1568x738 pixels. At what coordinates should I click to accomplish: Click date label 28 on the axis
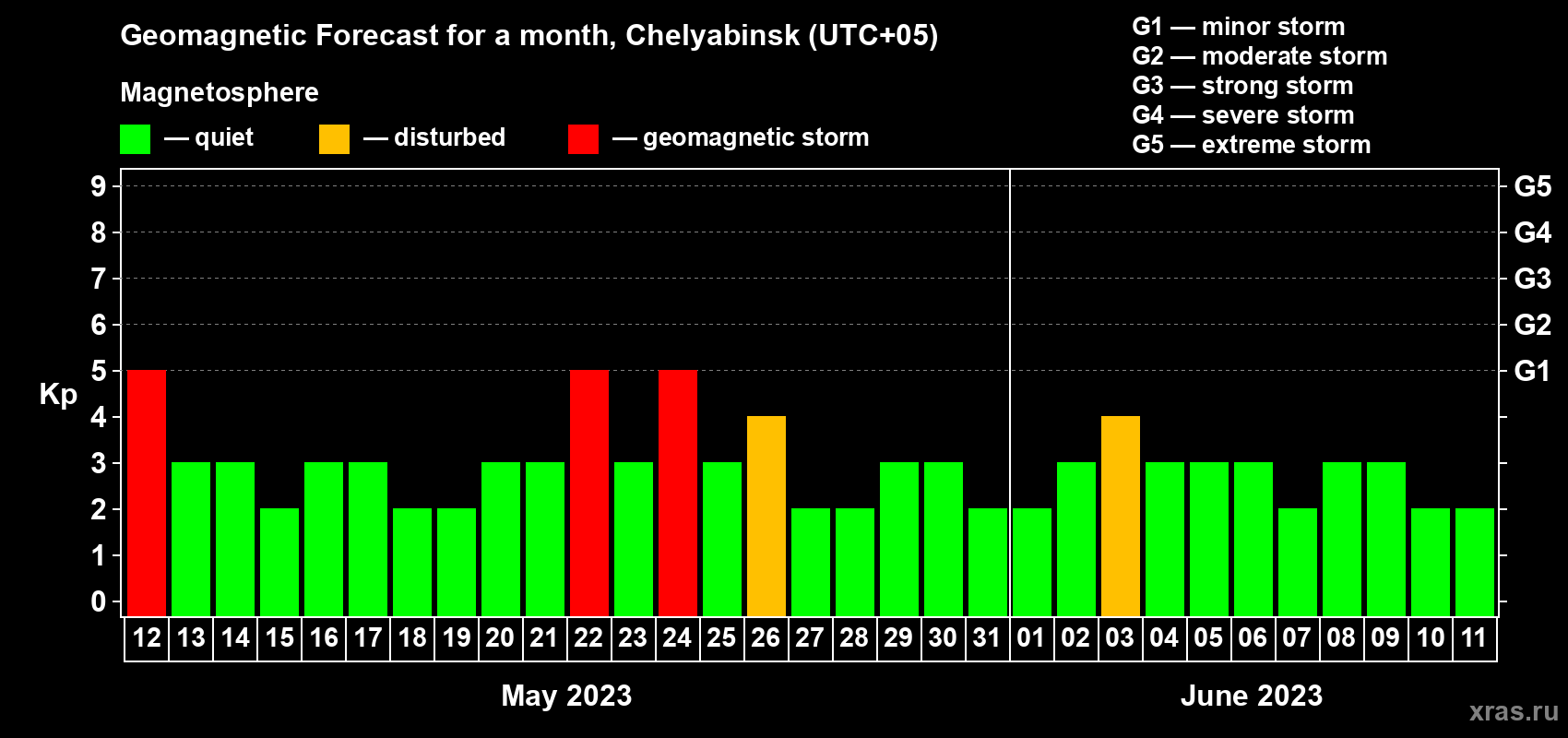tap(855, 637)
